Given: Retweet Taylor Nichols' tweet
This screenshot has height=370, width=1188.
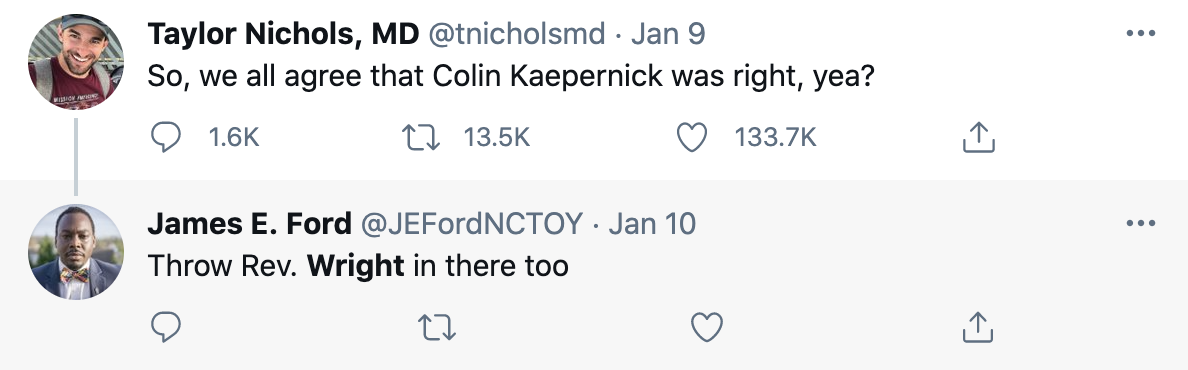Looking at the screenshot, I should pyautogui.click(x=420, y=137).
